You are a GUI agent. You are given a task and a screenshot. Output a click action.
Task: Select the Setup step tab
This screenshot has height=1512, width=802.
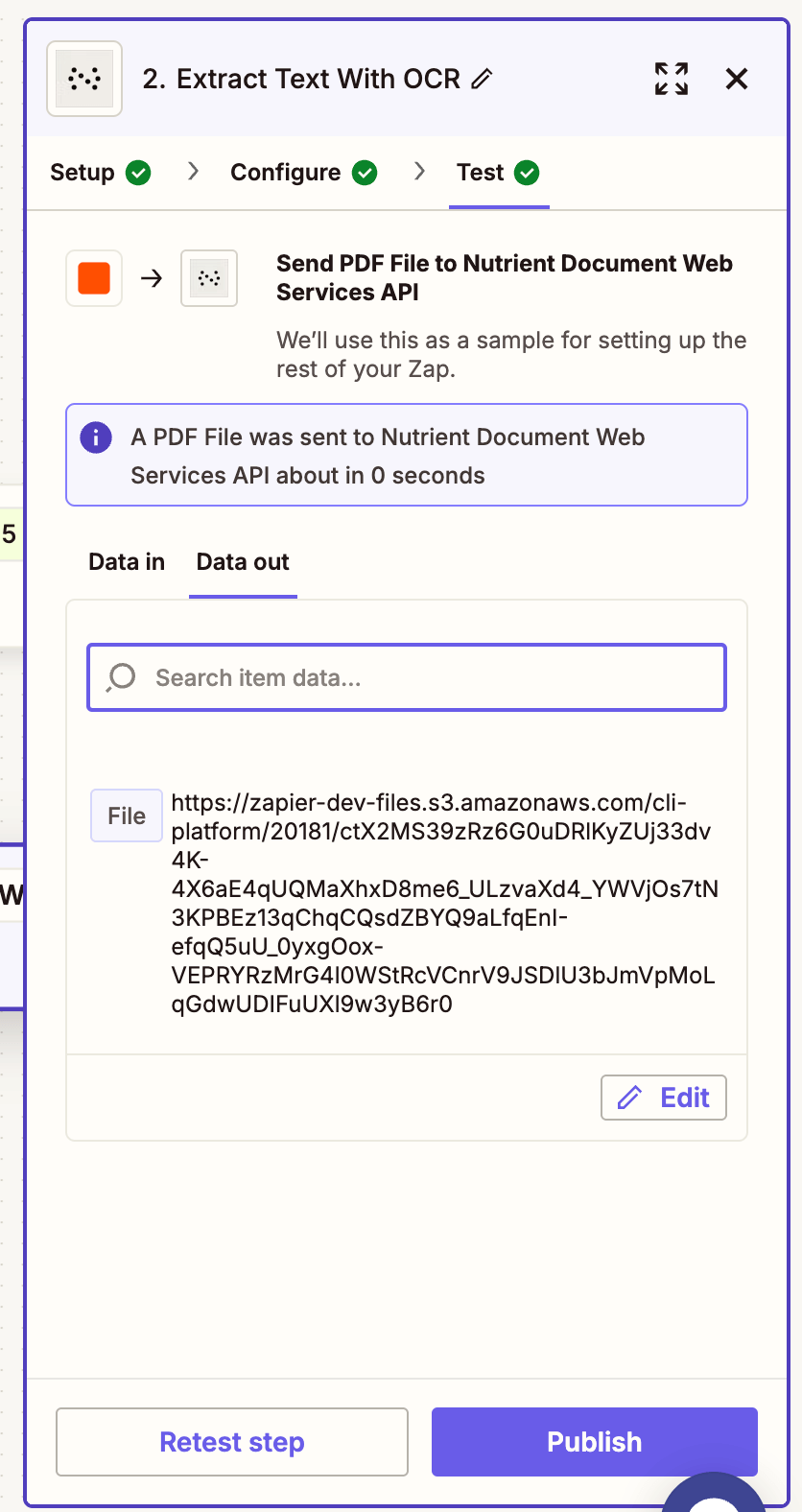83,173
